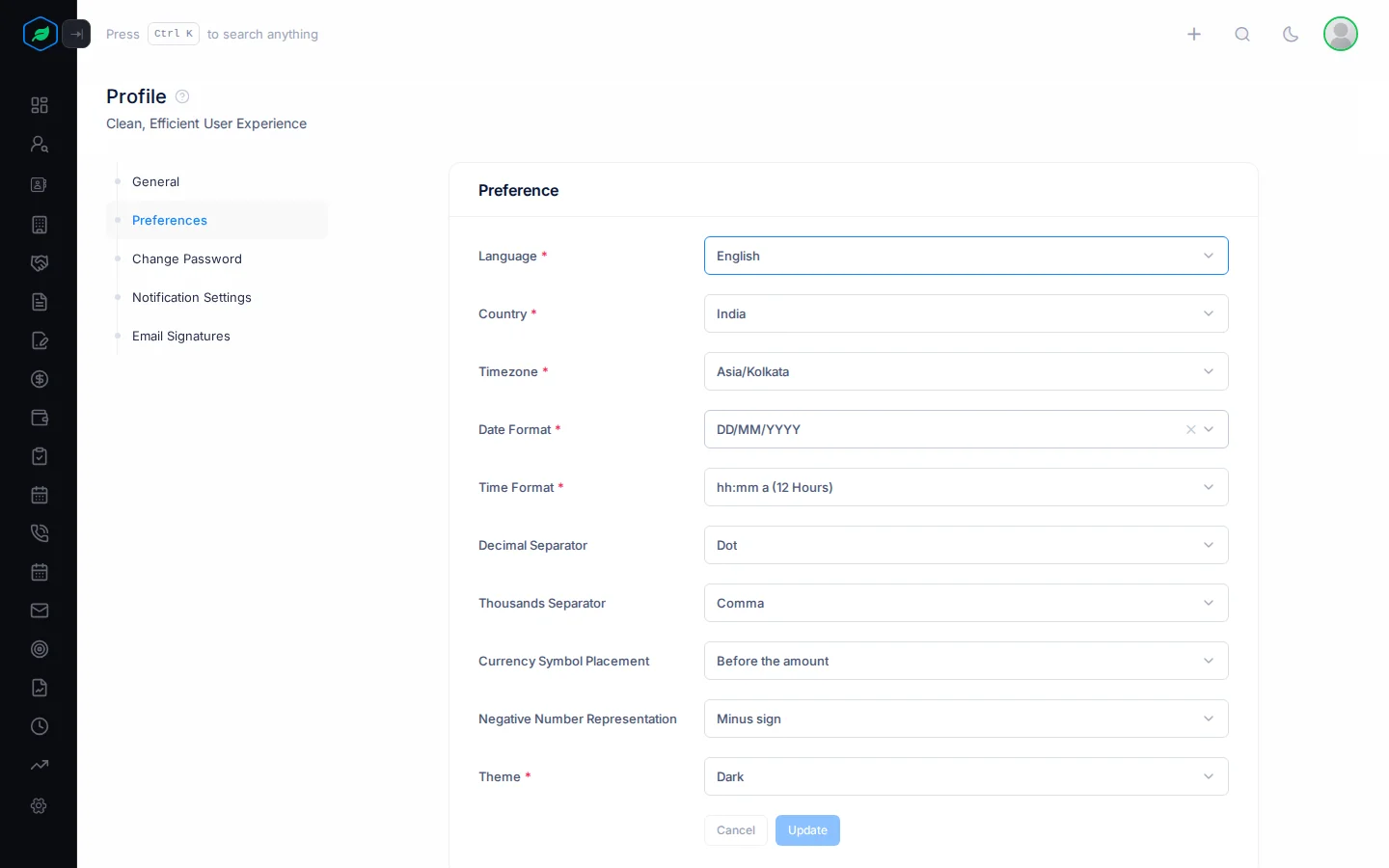The width and height of the screenshot is (1389, 868).
Task: Open the Theme dropdown showing Dark
Action: pyautogui.click(x=967, y=776)
